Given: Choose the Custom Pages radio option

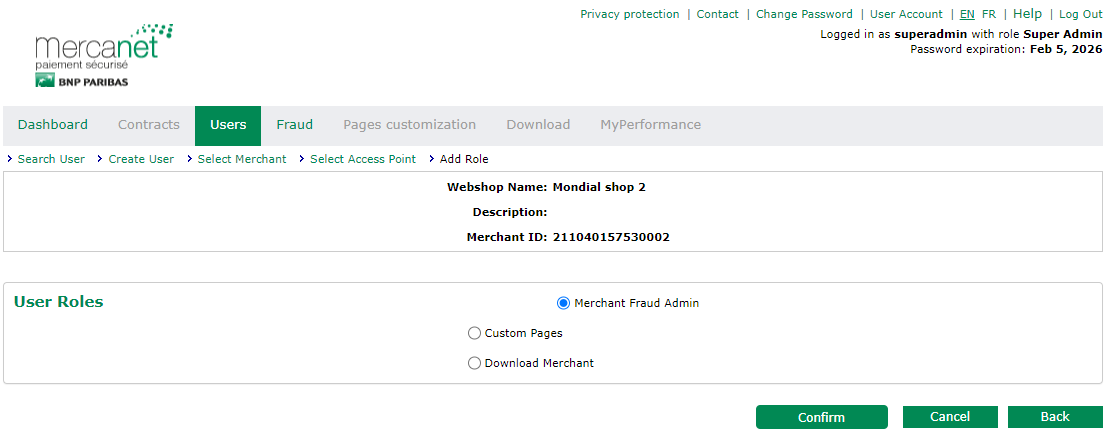Looking at the screenshot, I should (474, 333).
